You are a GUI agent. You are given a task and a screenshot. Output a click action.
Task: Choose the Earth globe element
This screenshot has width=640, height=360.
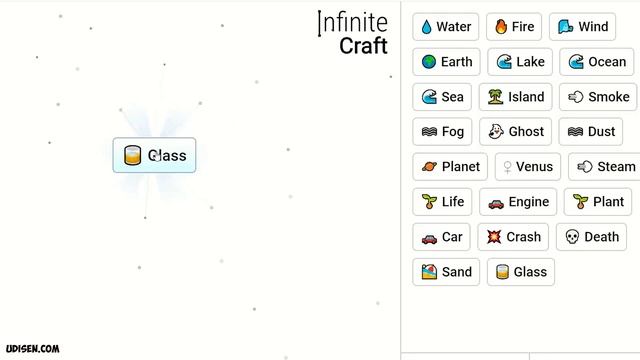click(x=446, y=62)
